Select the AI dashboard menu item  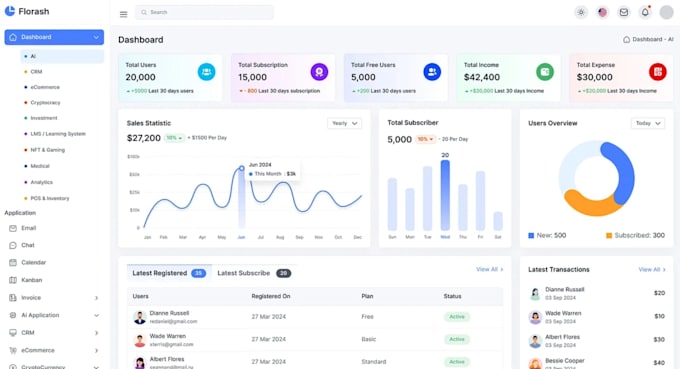(62, 56)
